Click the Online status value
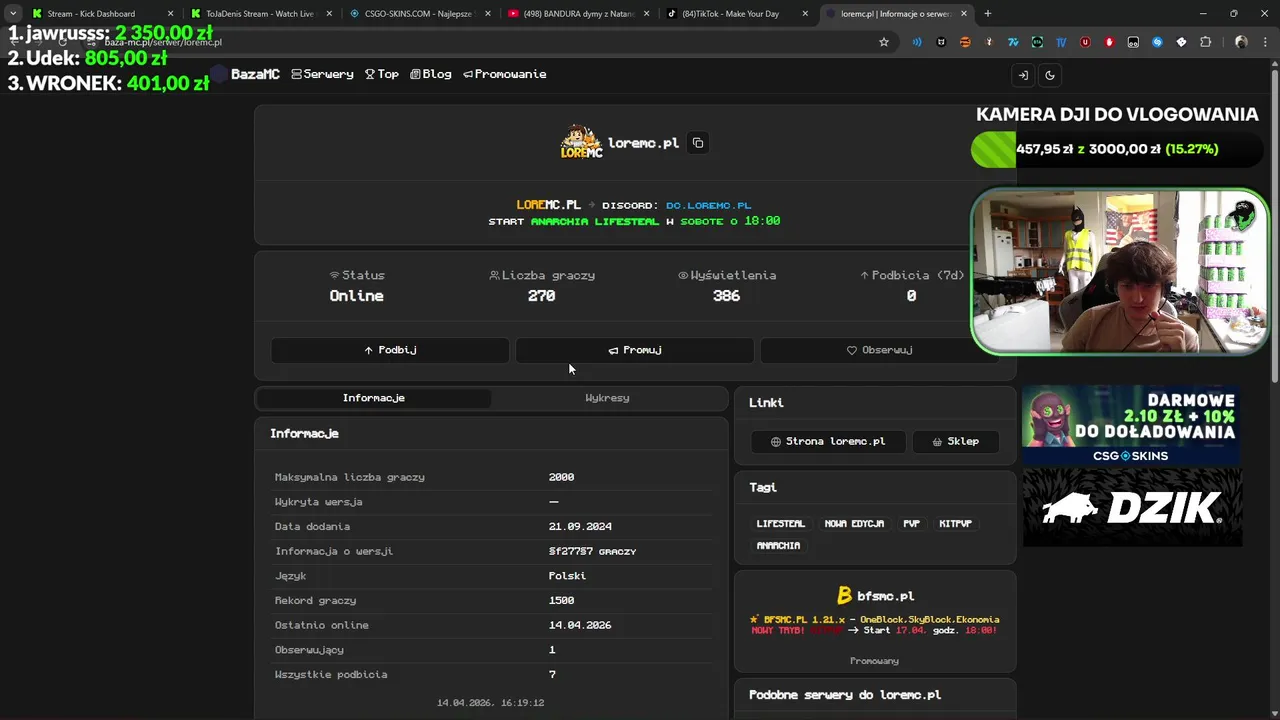1280x720 pixels. [357, 296]
